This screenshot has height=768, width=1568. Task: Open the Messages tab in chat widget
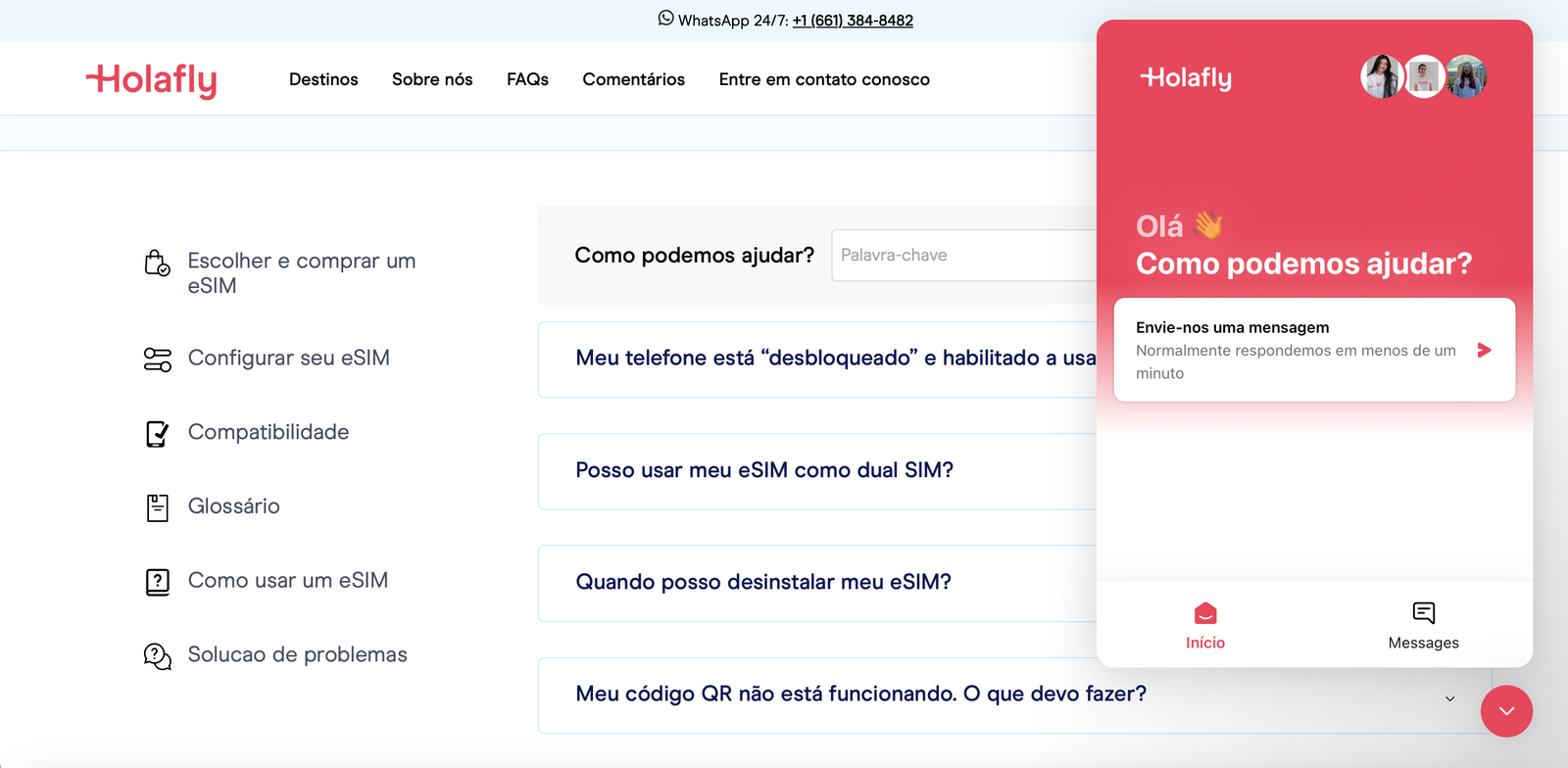1423,625
